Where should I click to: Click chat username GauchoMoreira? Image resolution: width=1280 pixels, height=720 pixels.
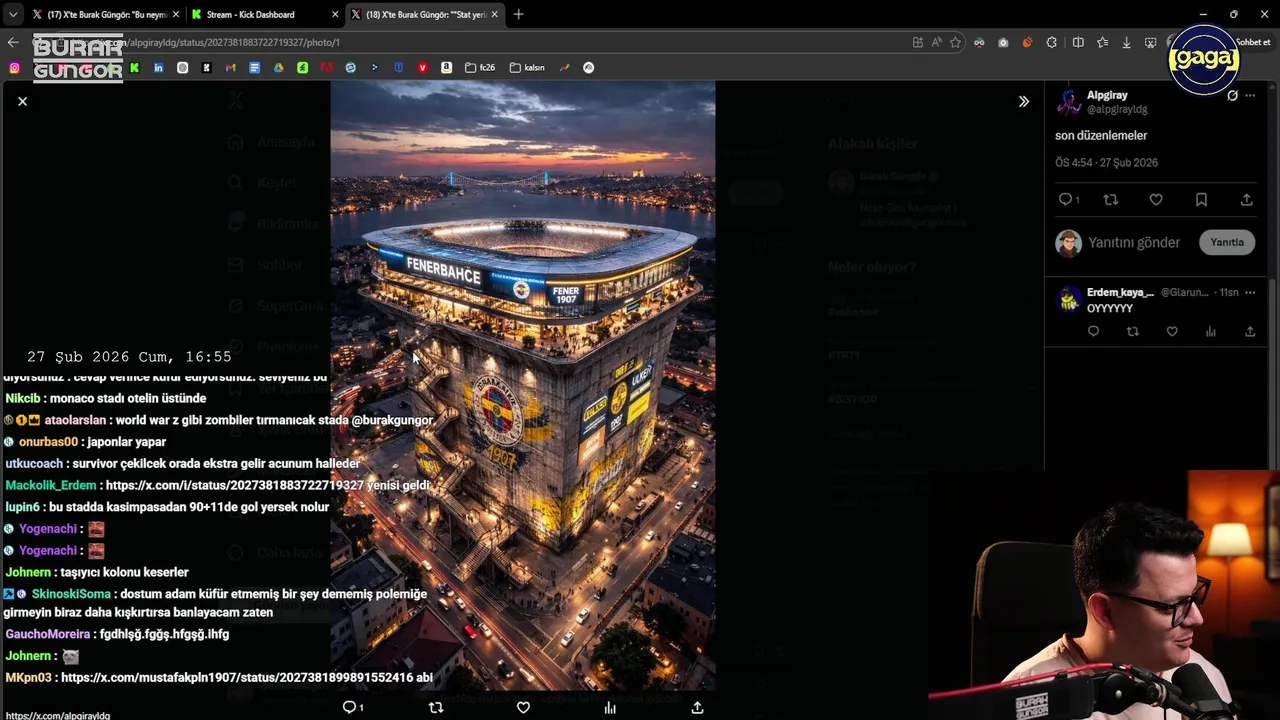tap(48, 634)
